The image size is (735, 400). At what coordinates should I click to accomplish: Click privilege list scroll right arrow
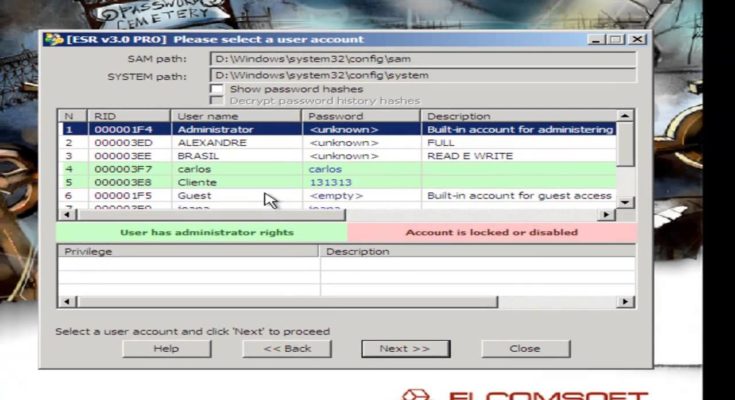(x=625, y=302)
